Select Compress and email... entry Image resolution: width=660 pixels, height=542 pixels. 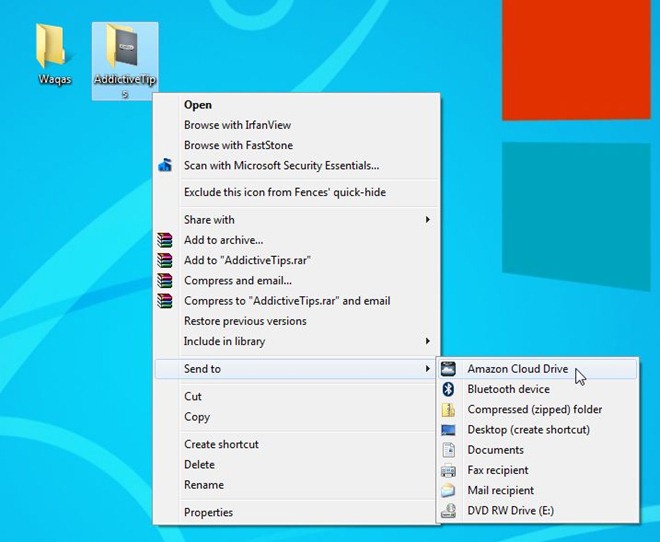(x=296, y=280)
